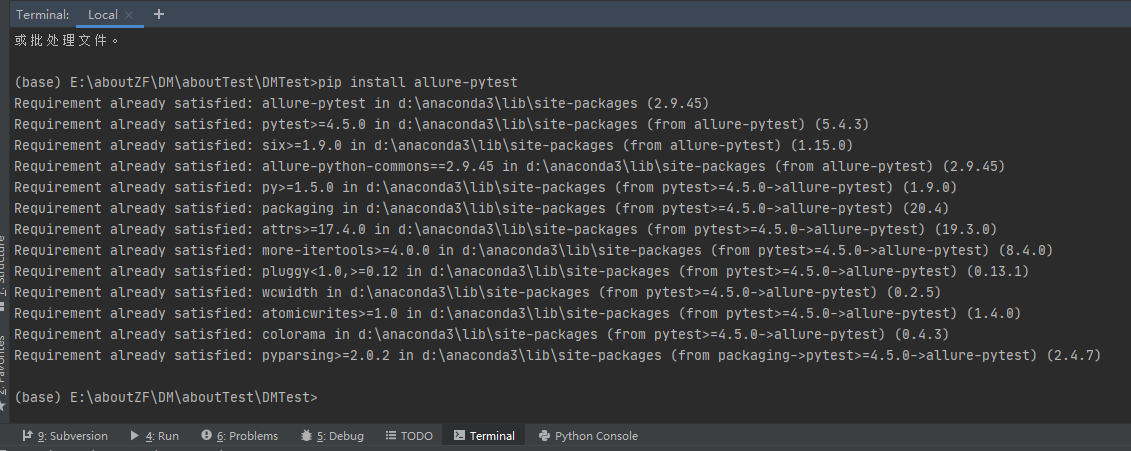Click the empty prompt on last line
The width and height of the screenshot is (1131, 451).
[330, 398]
